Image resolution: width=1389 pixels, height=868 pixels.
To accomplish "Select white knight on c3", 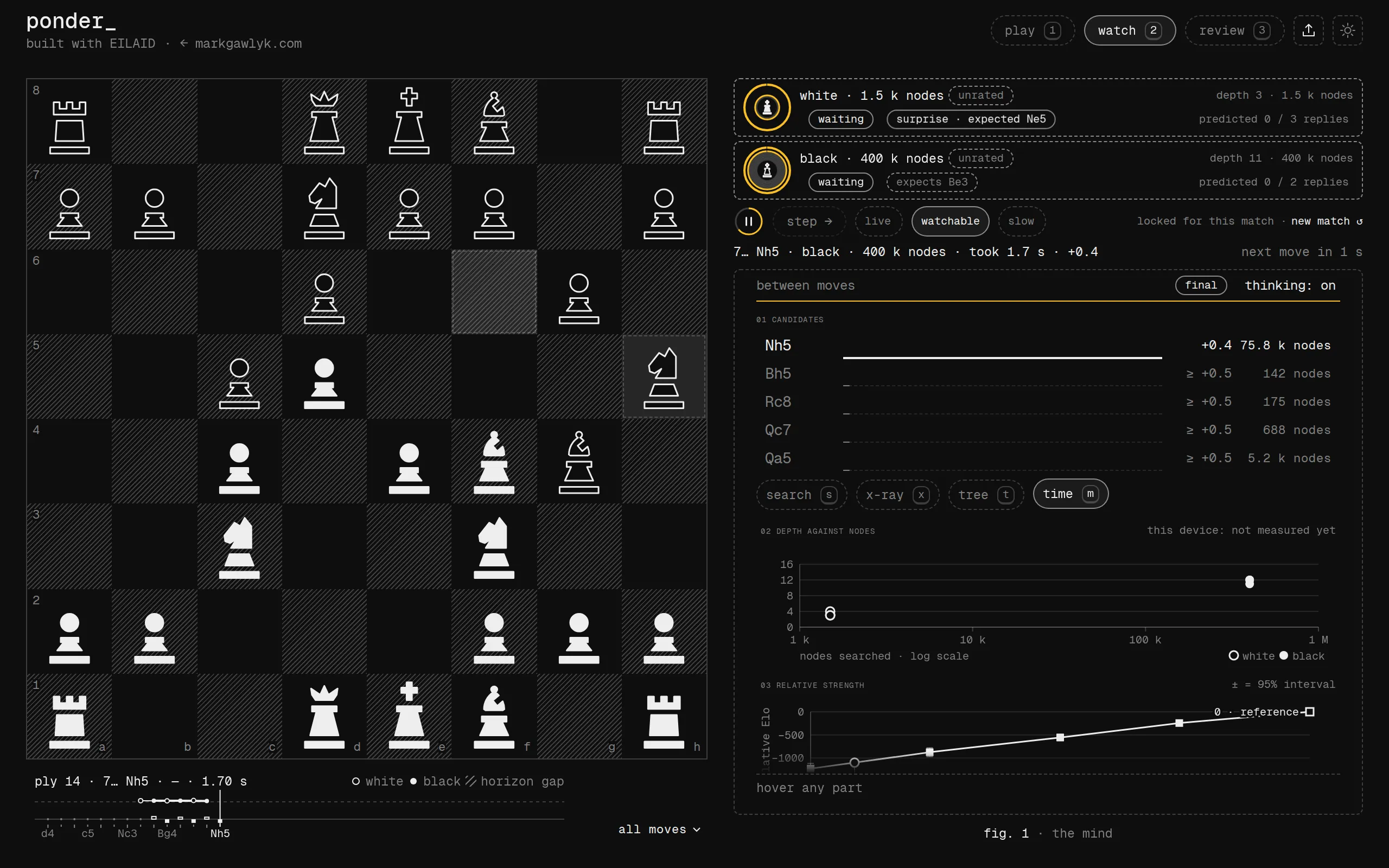I will (239, 546).
